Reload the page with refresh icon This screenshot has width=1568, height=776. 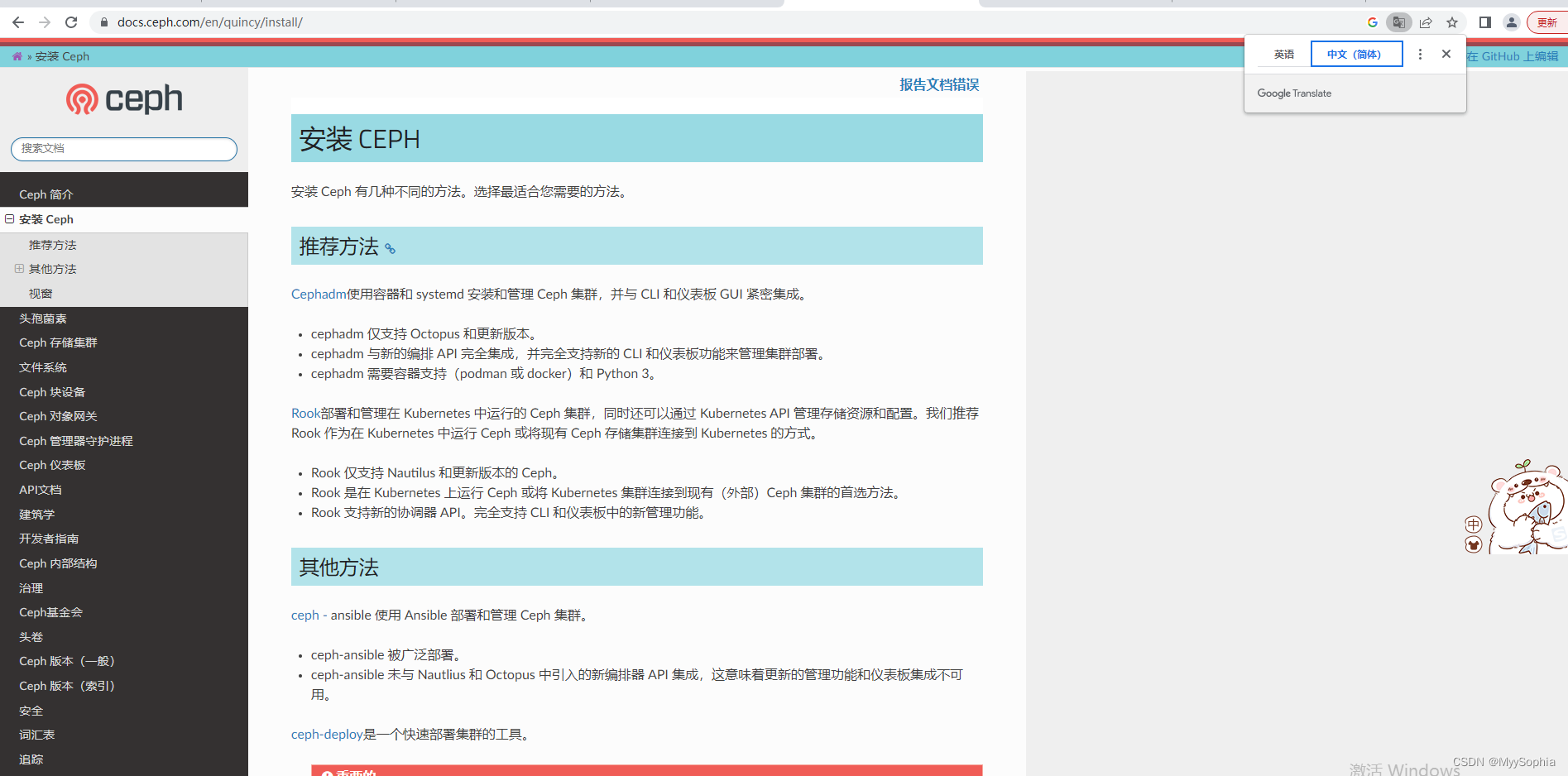[x=71, y=22]
